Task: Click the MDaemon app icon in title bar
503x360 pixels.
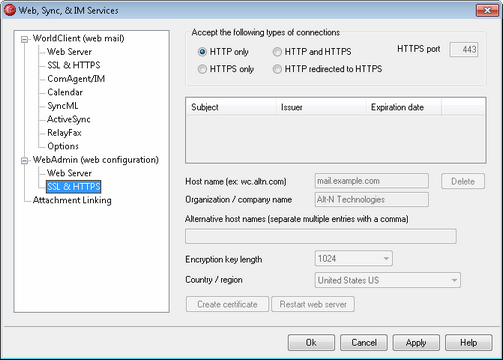Action: point(9,10)
